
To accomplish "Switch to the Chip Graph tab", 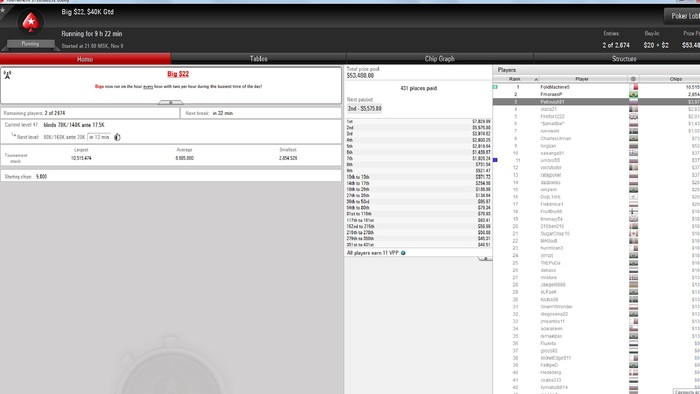I will 440,59.
